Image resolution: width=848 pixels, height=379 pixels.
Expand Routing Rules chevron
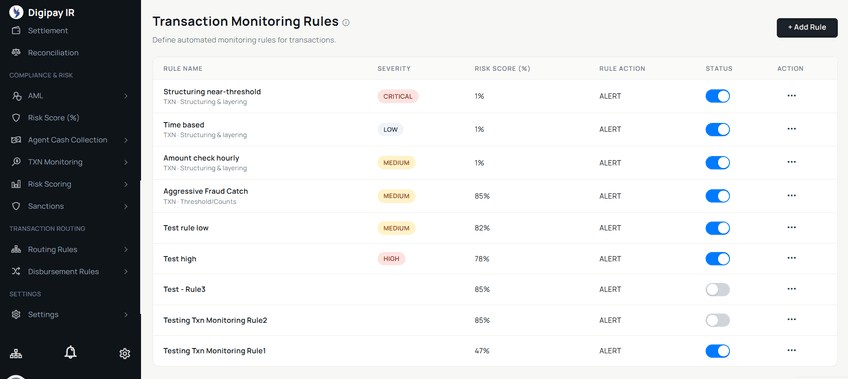tap(125, 250)
